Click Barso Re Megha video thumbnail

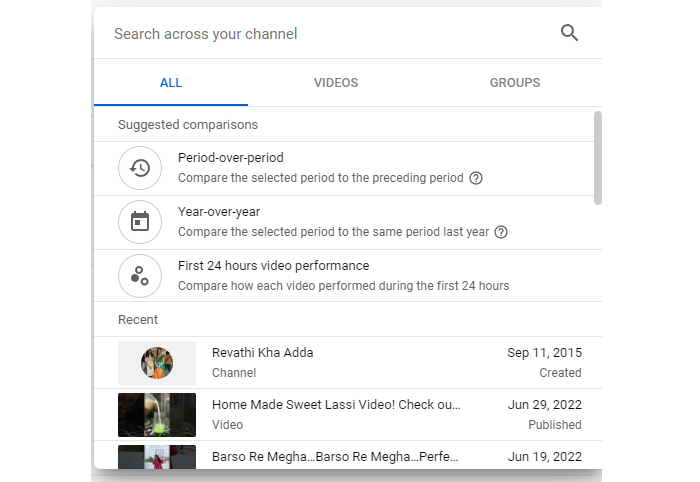157,457
